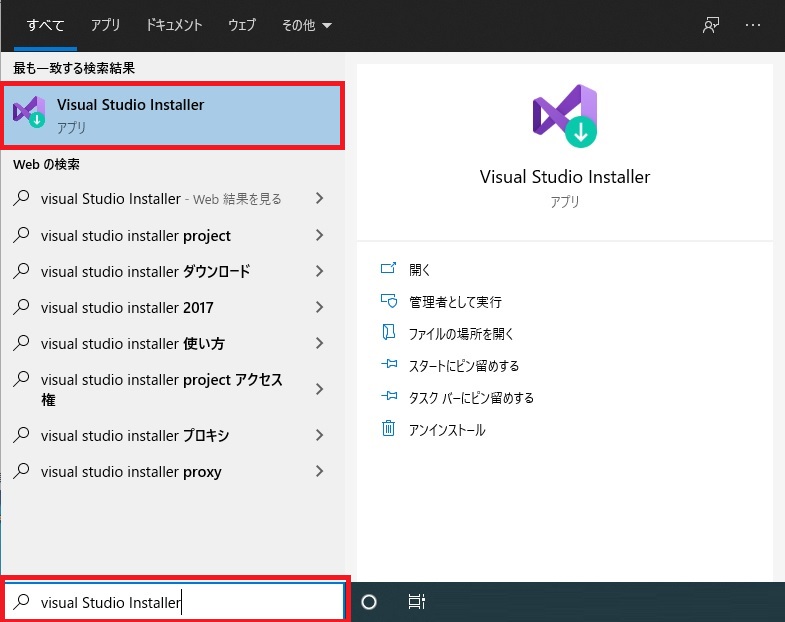Select web result 'visual Studio Installer - Web 結果を見る'
Viewport: 785px width, 622px height.
tap(172, 199)
